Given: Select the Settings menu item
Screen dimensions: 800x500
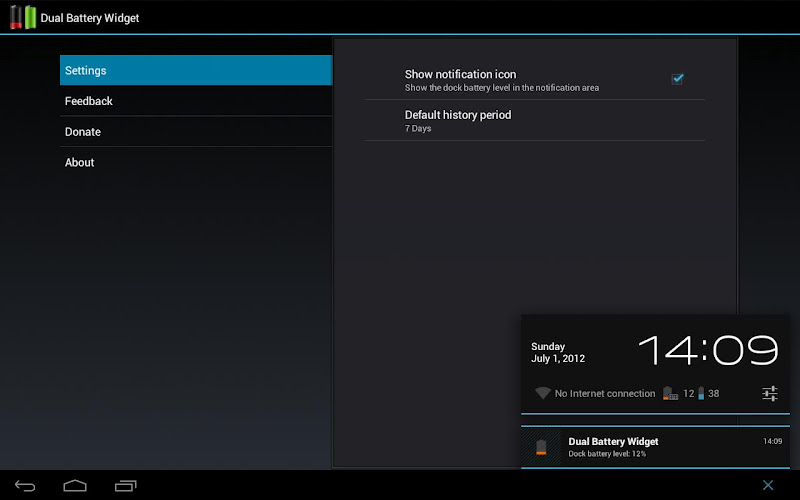Looking at the screenshot, I should pos(196,70).
